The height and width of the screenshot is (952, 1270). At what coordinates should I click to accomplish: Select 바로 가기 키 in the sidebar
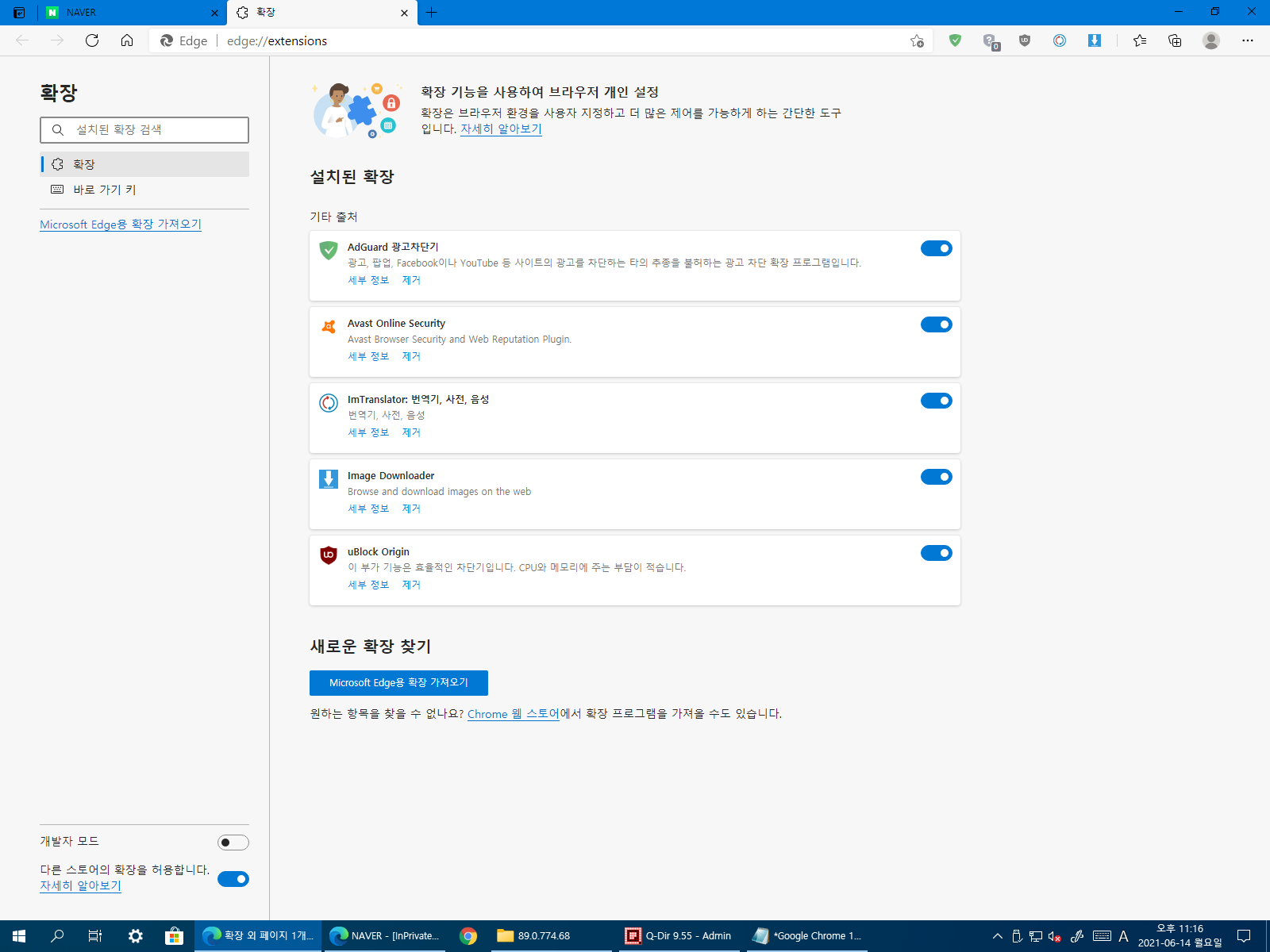coord(144,190)
